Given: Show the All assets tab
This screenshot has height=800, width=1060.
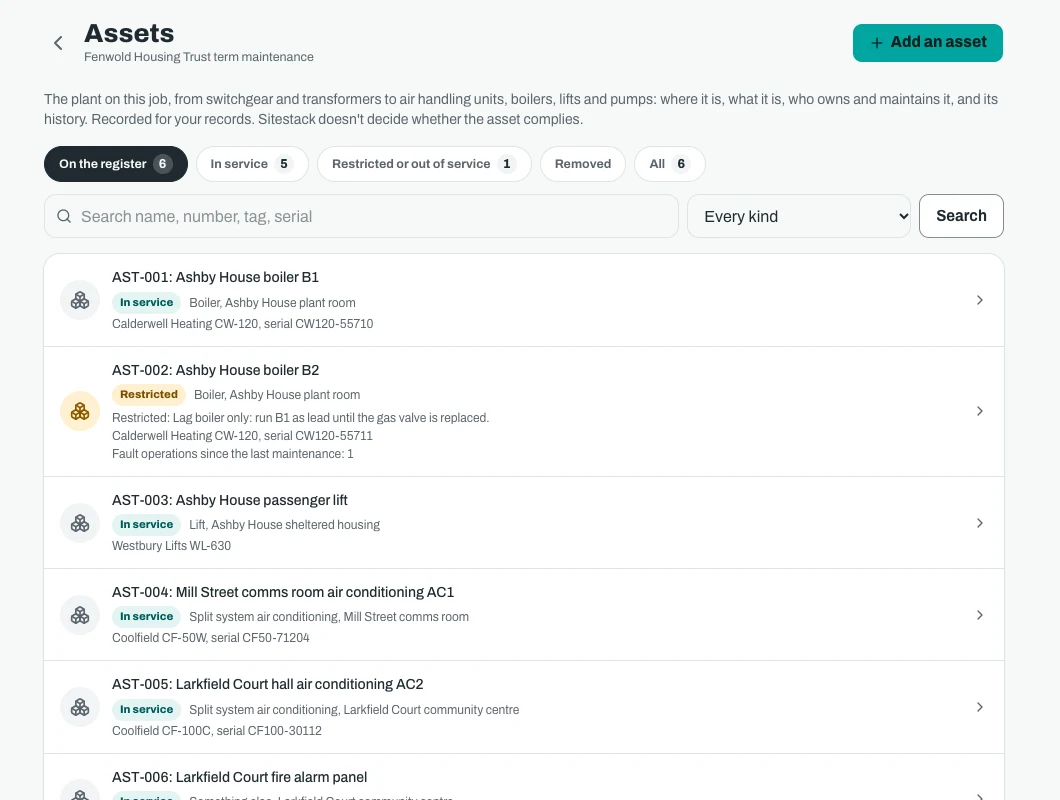Looking at the screenshot, I should pos(669,164).
